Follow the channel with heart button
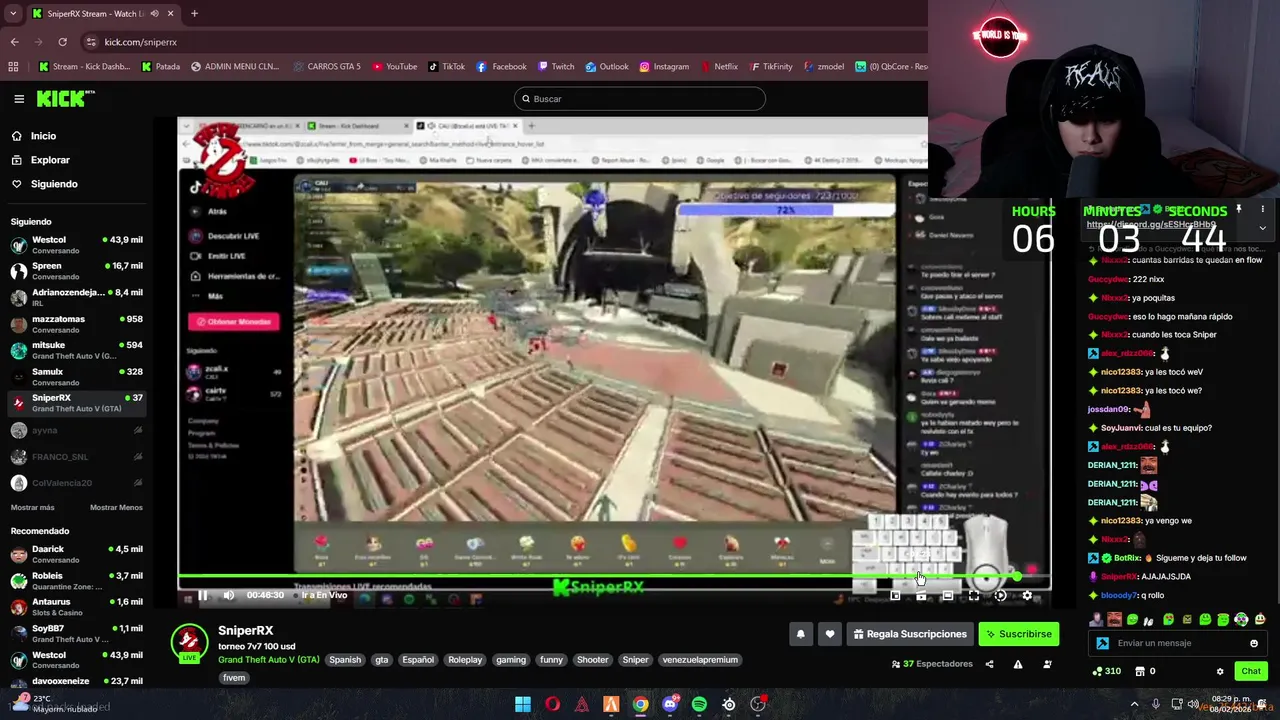 tap(830, 634)
